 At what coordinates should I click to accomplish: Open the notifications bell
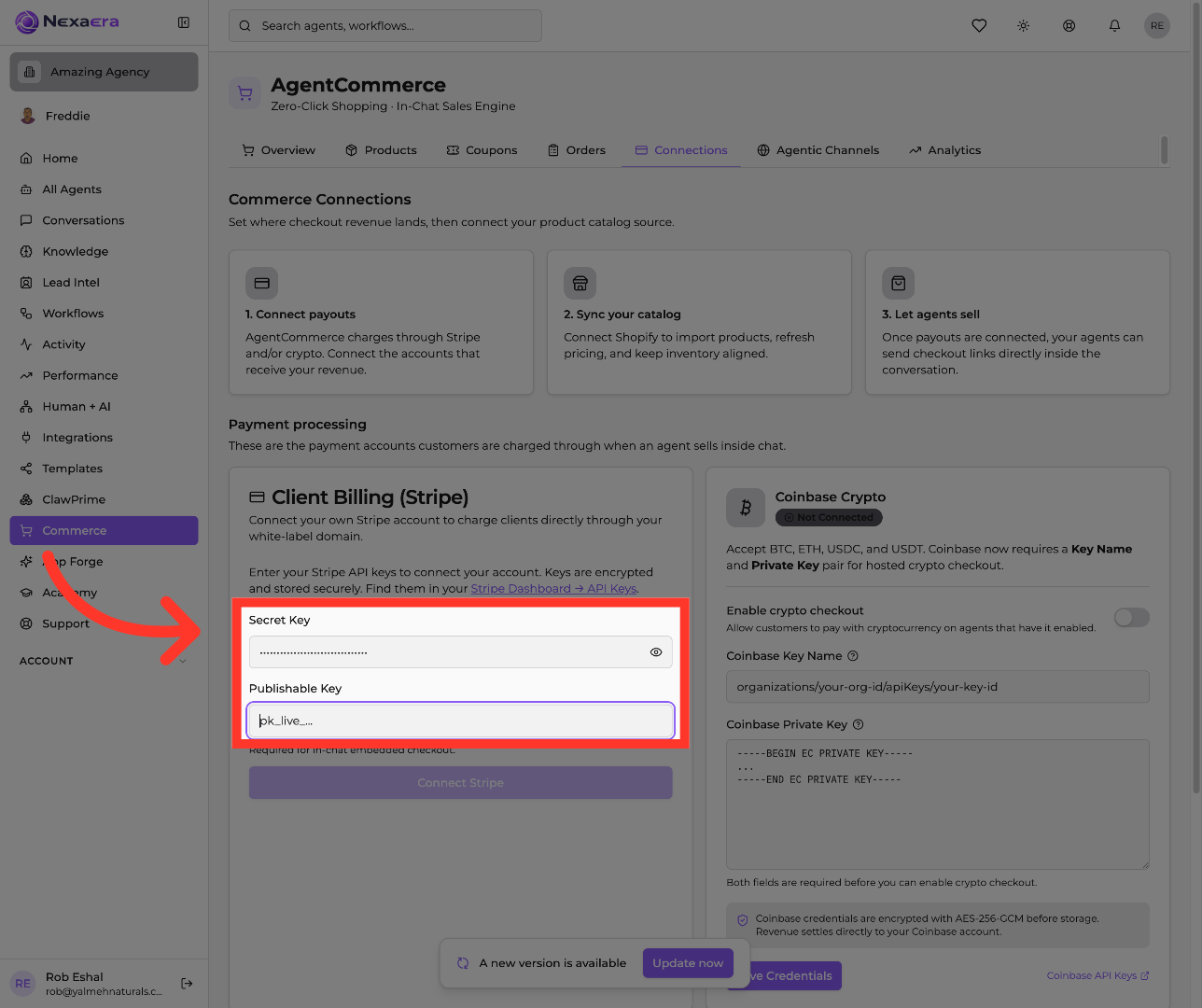click(x=1114, y=26)
